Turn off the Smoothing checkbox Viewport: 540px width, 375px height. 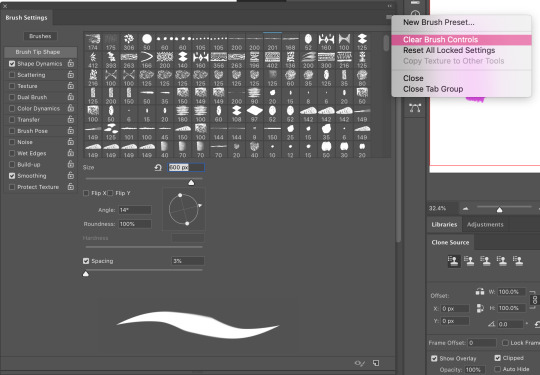pos(12,176)
